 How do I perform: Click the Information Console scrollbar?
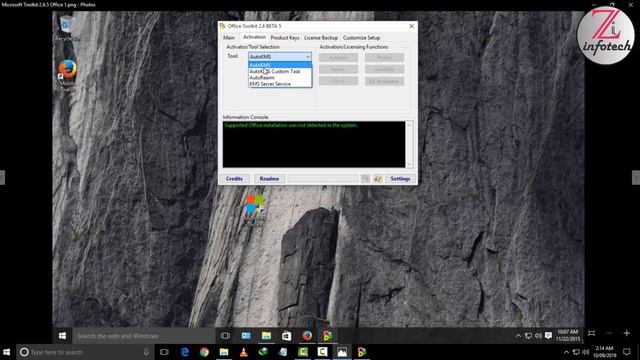click(409, 144)
